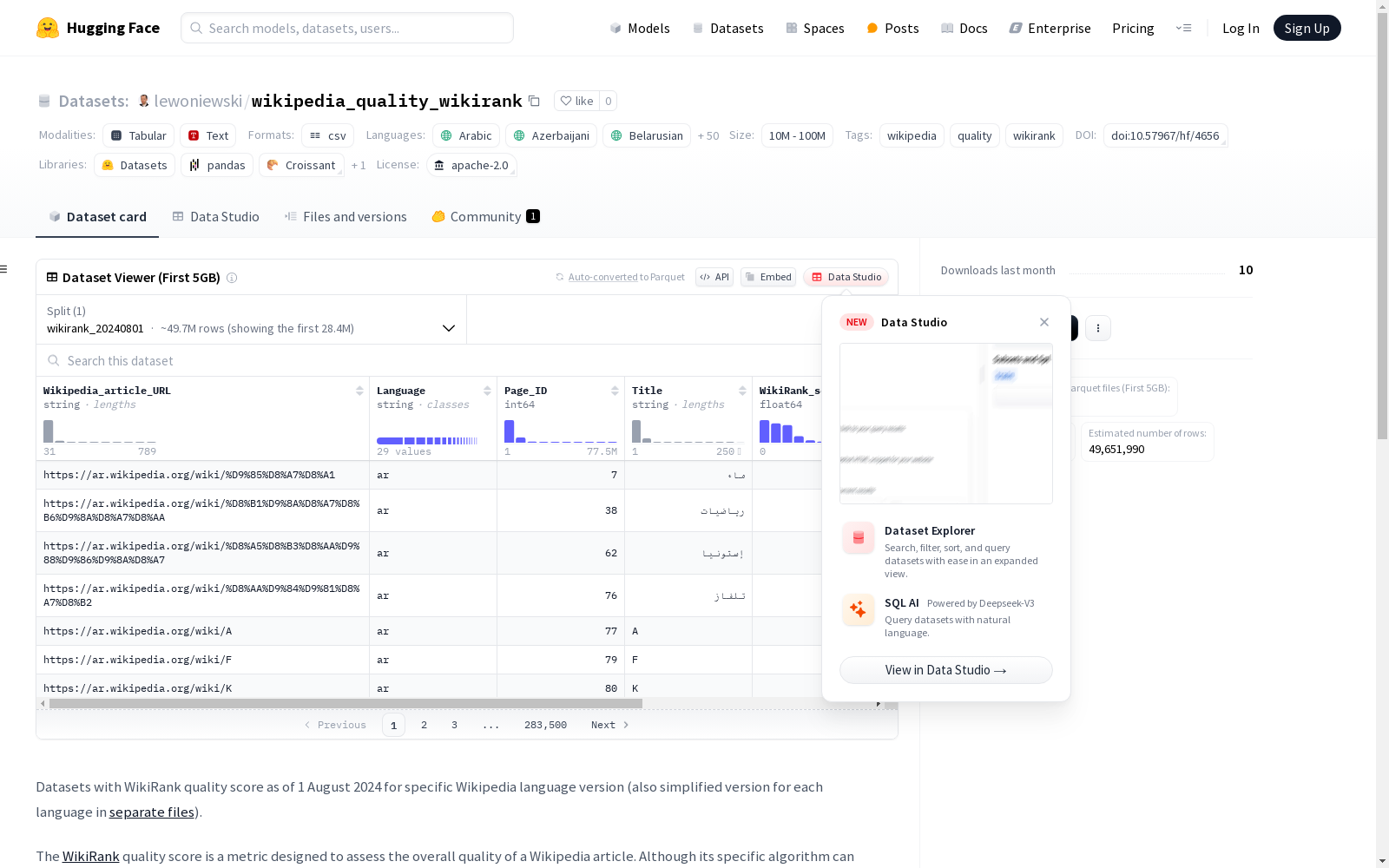1389x868 pixels.
Task: Click the quality tag
Action: 975,135
